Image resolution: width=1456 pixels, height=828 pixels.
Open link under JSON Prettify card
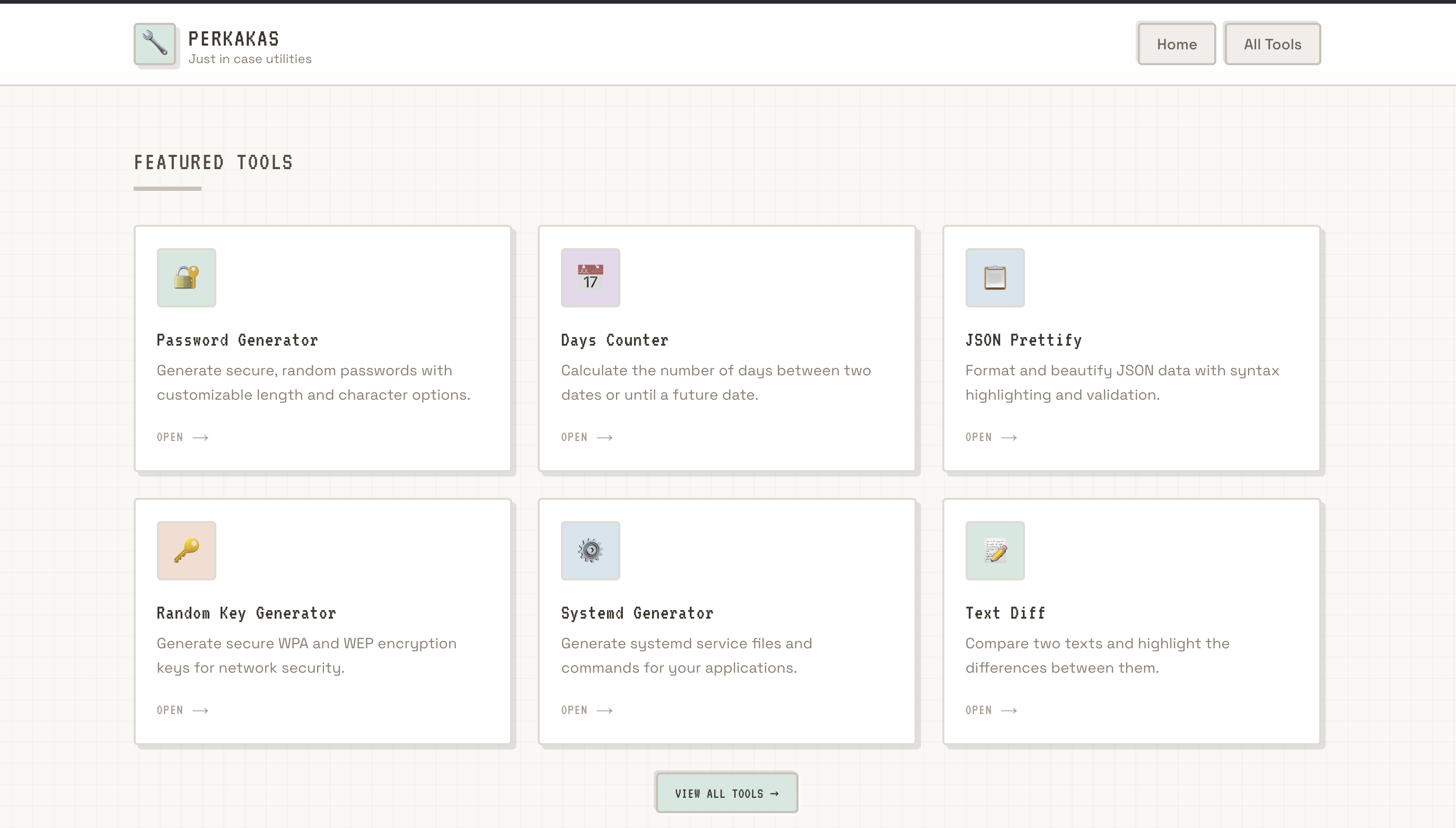coord(991,437)
